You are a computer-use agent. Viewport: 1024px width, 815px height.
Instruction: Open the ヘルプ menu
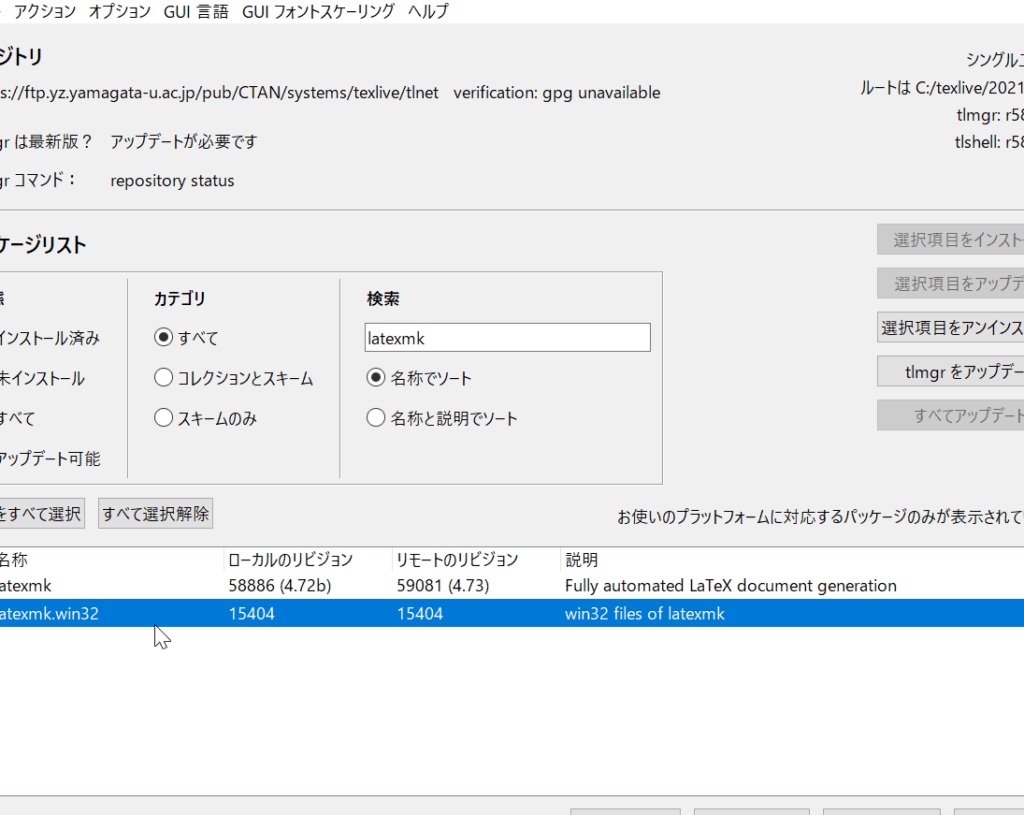click(428, 12)
